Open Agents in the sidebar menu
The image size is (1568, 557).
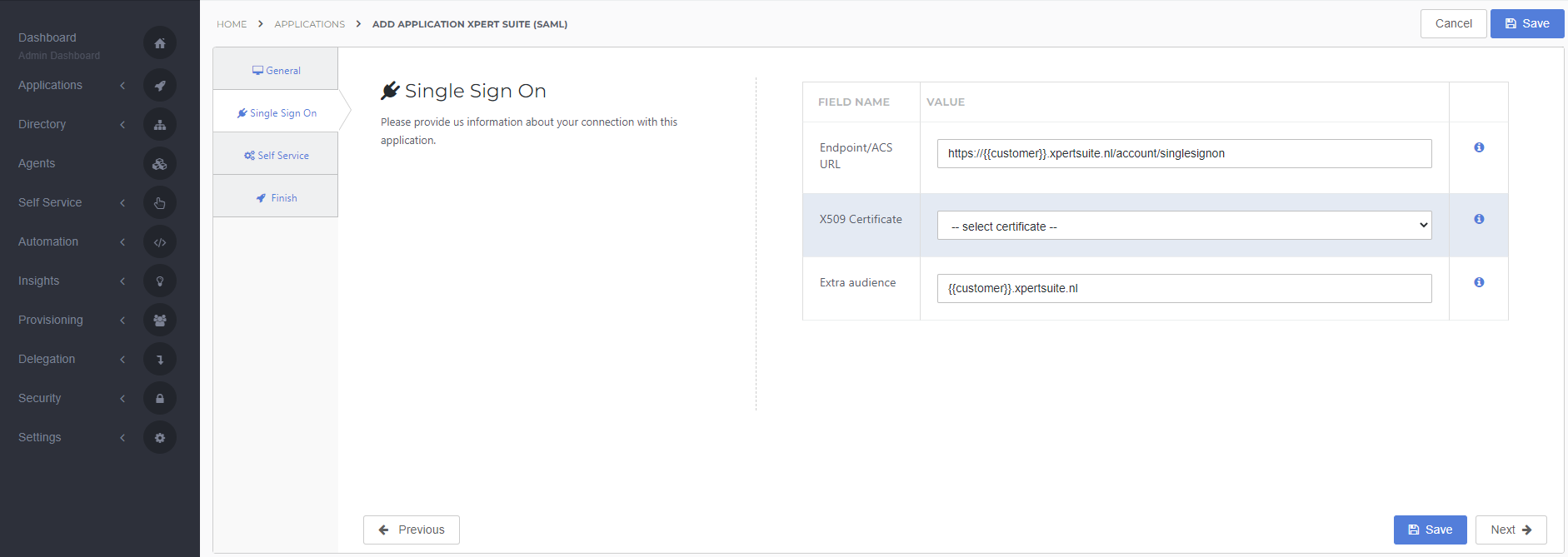point(37,163)
